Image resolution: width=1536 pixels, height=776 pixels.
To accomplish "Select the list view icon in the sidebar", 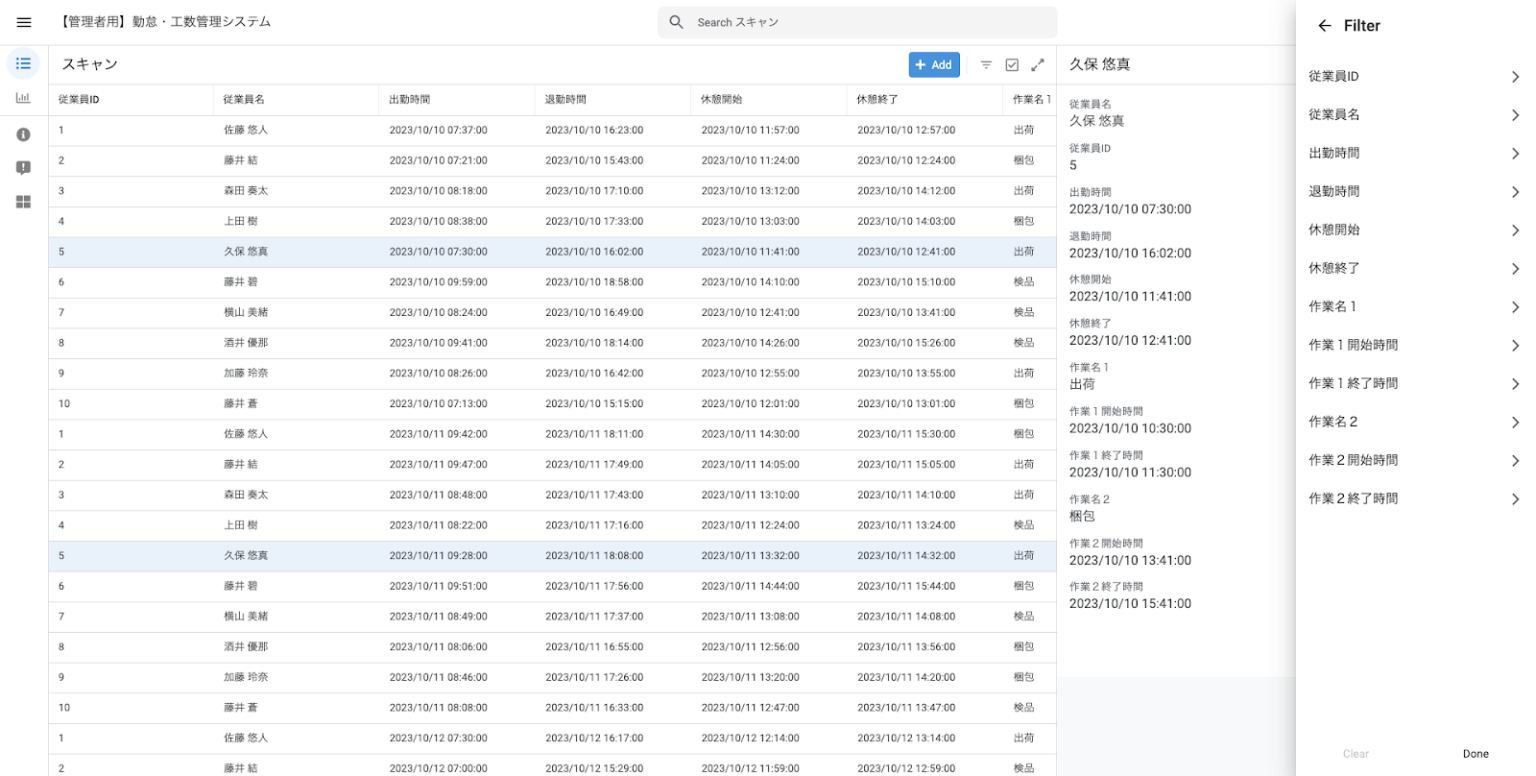I will click(x=23, y=63).
